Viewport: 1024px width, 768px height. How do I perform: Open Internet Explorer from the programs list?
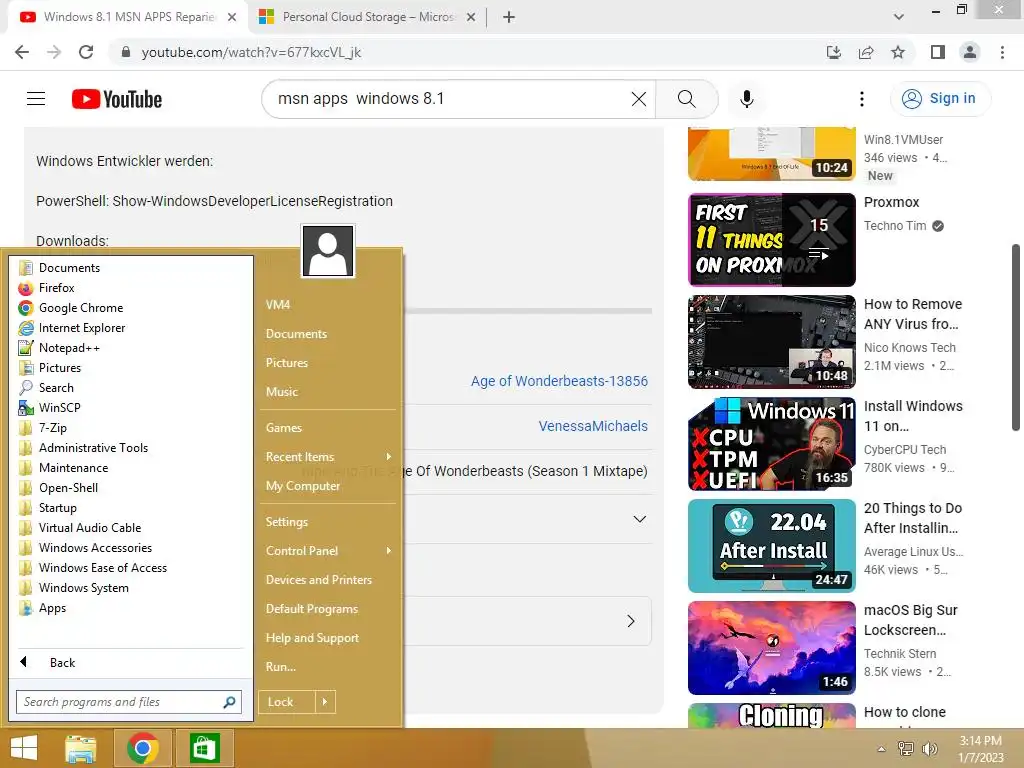(82, 328)
